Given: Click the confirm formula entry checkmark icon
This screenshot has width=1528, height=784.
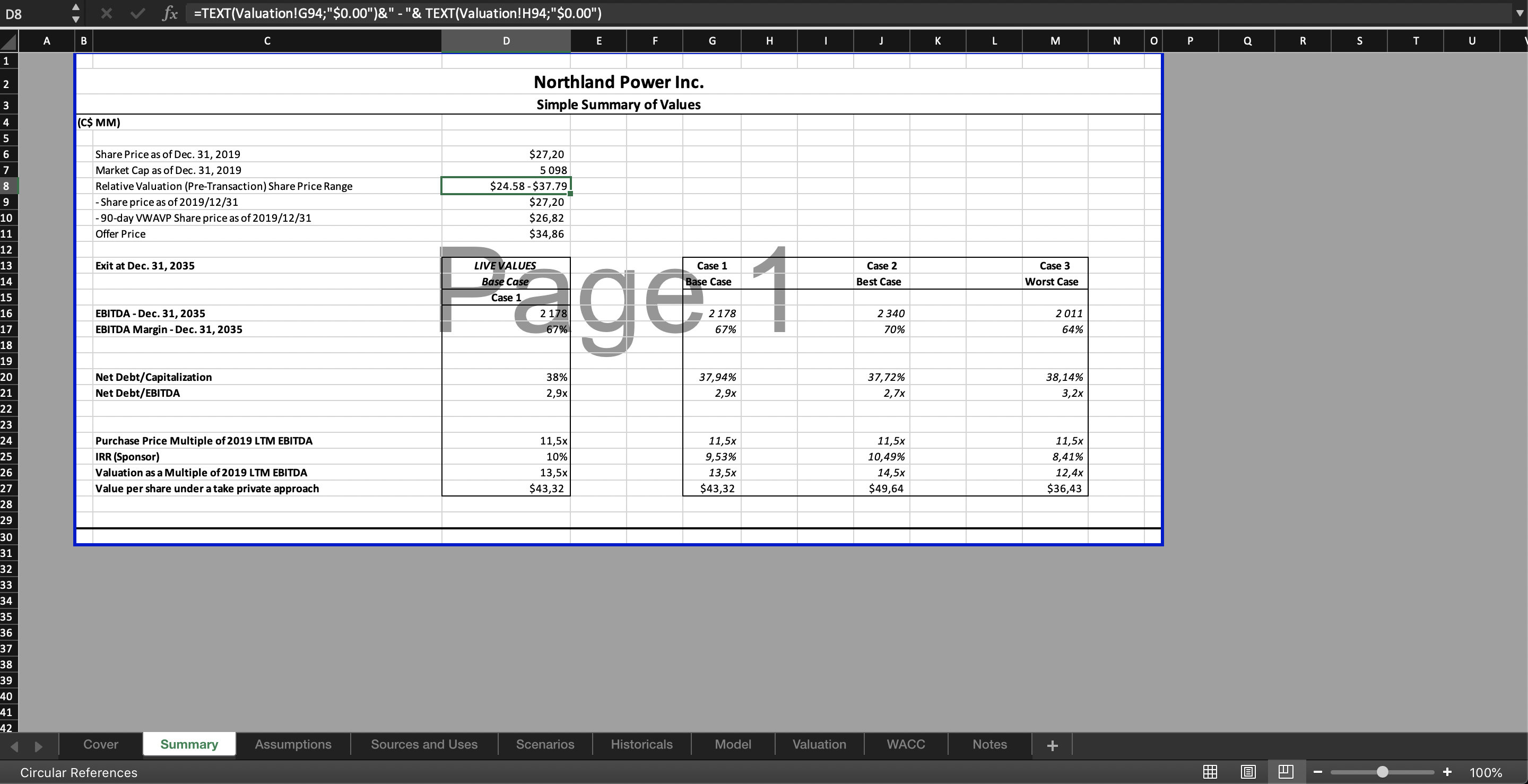Looking at the screenshot, I should click(137, 13).
